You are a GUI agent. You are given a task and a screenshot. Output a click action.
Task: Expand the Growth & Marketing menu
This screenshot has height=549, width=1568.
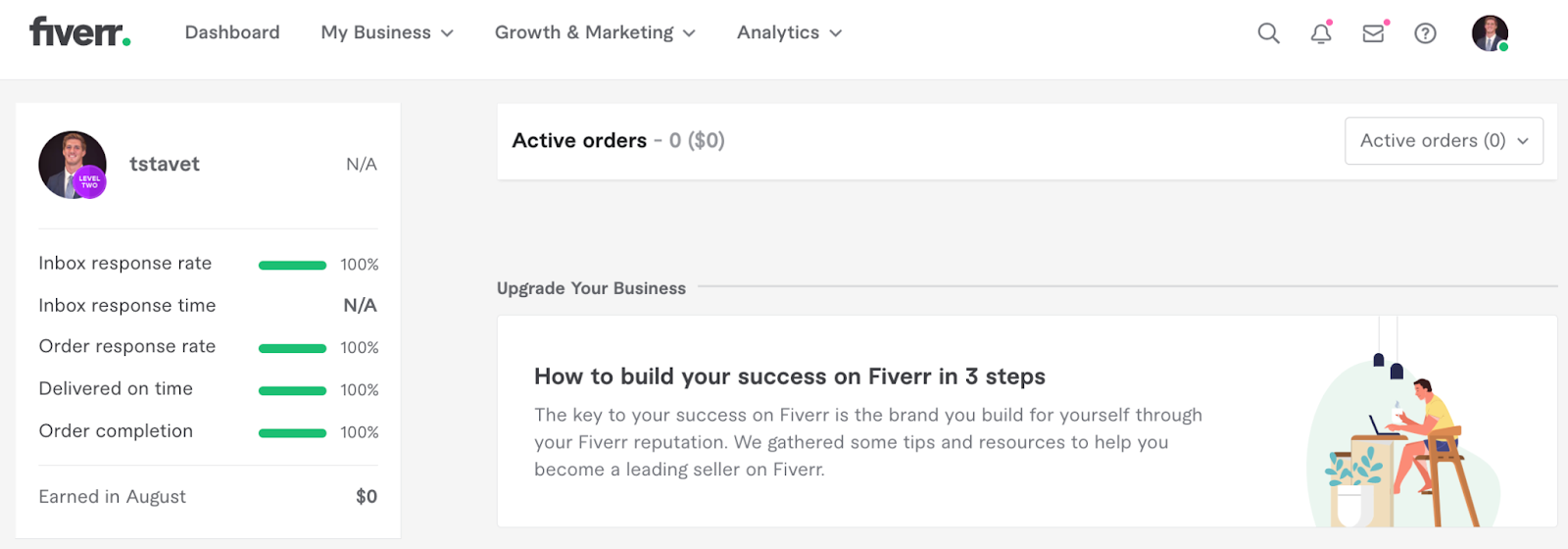pyautogui.click(x=595, y=32)
